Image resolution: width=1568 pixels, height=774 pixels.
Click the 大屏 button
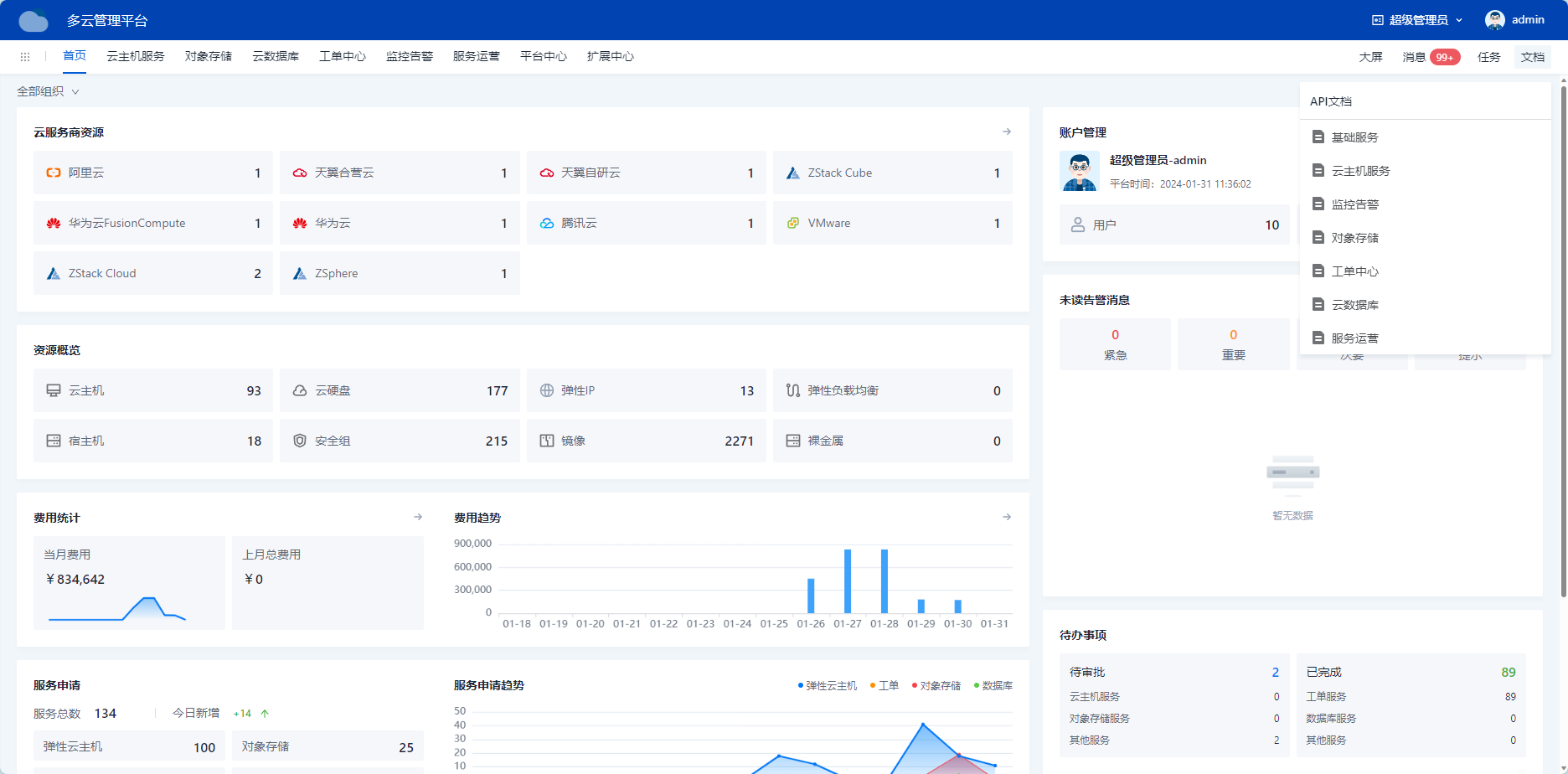[x=1370, y=57]
